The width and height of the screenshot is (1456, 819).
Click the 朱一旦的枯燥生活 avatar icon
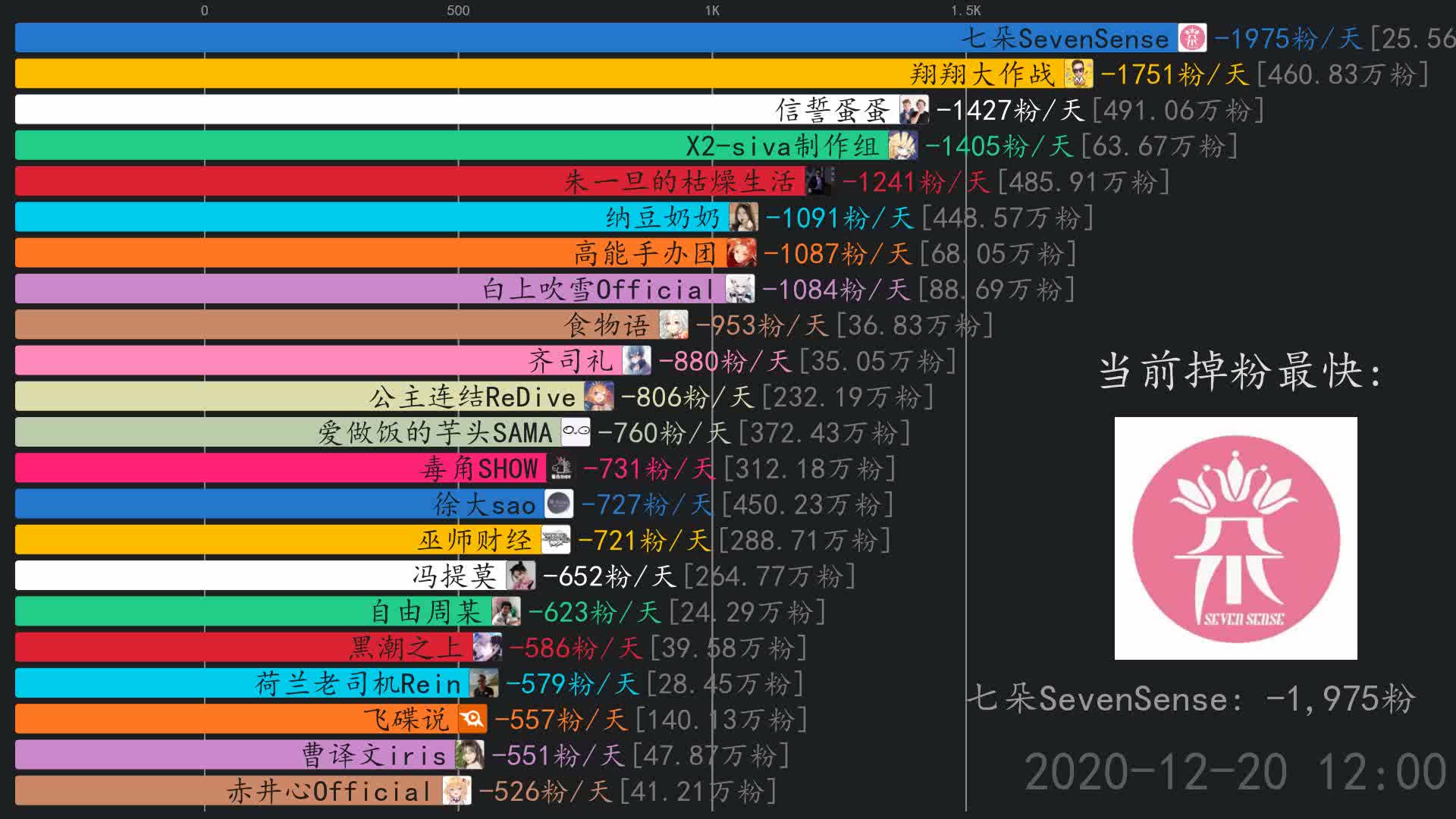(819, 181)
